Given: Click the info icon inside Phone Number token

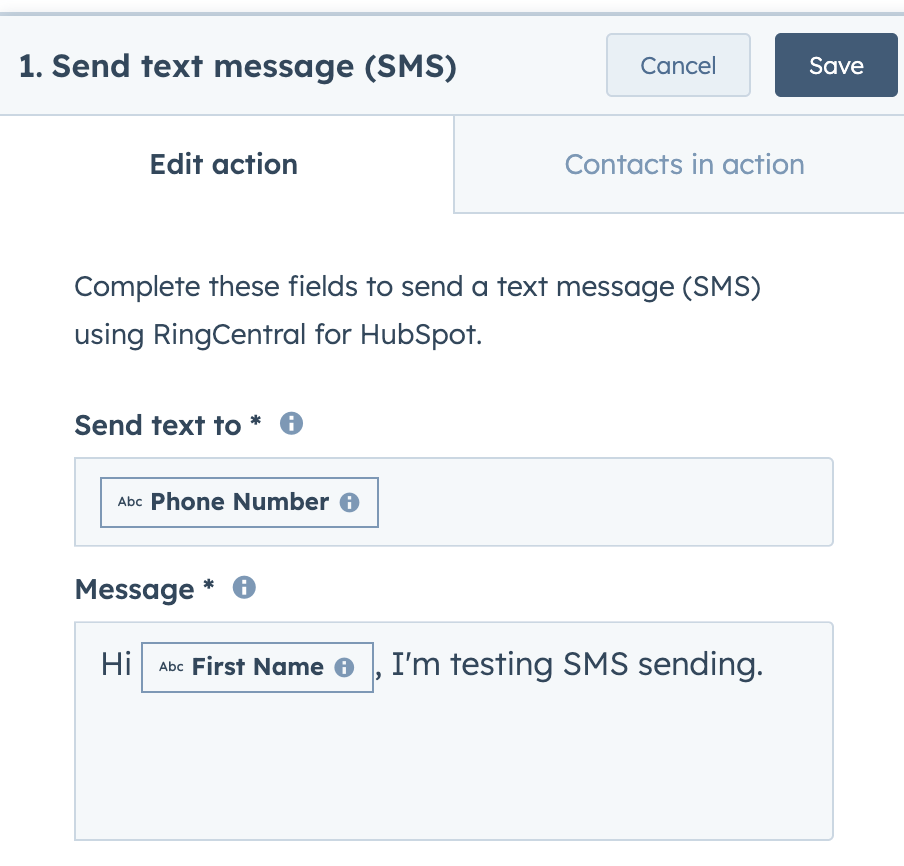Looking at the screenshot, I should coord(349,502).
